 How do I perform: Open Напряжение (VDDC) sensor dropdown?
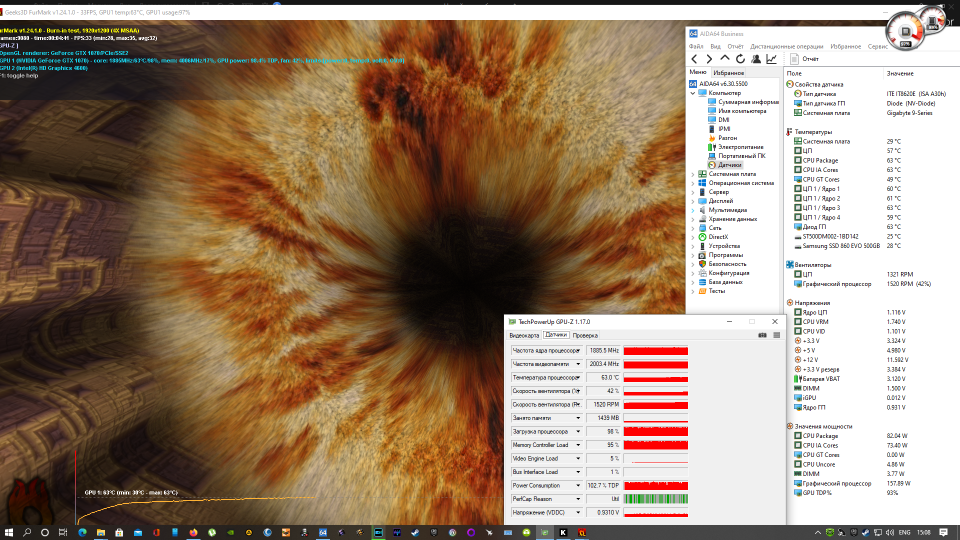pyautogui.click(x=578, y=512)
